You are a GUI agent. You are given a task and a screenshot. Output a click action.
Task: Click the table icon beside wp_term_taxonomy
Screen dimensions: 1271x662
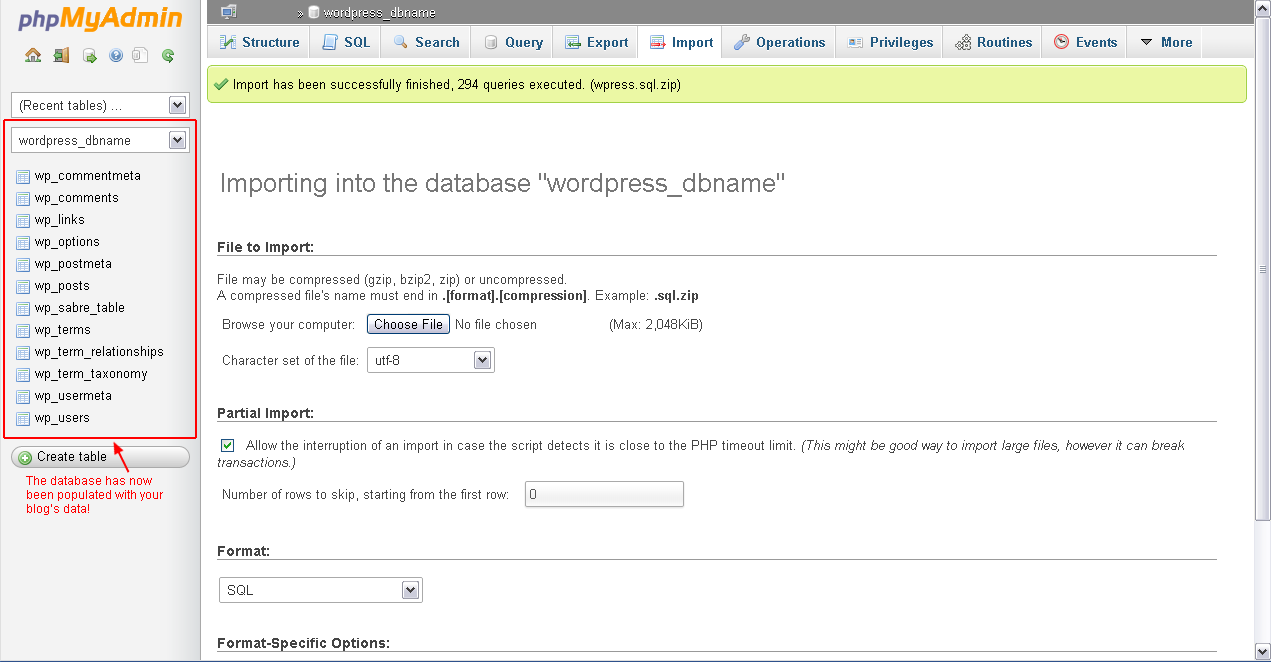point(23,374)
